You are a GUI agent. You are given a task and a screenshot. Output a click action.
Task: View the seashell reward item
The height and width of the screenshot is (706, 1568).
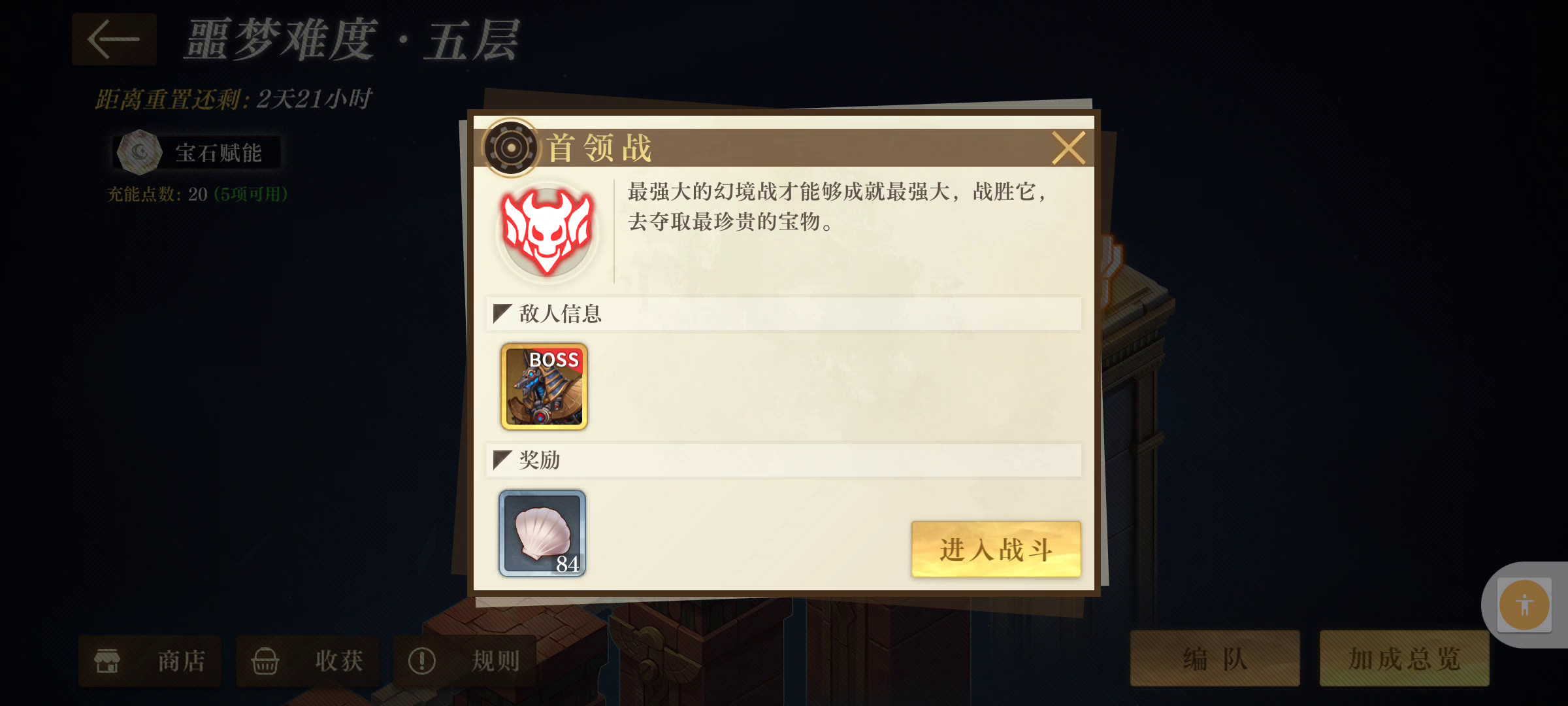[x=542, y=533]
